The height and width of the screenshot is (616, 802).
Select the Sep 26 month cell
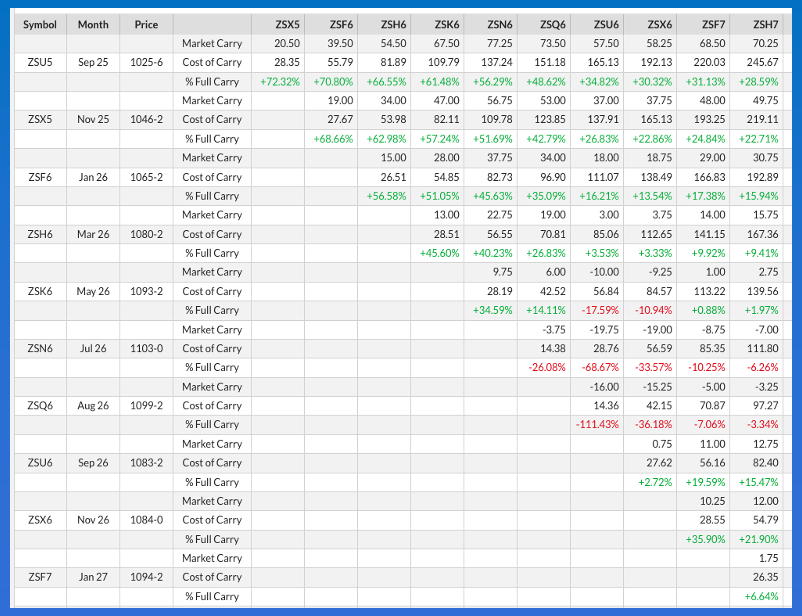(x=93, y=463)
